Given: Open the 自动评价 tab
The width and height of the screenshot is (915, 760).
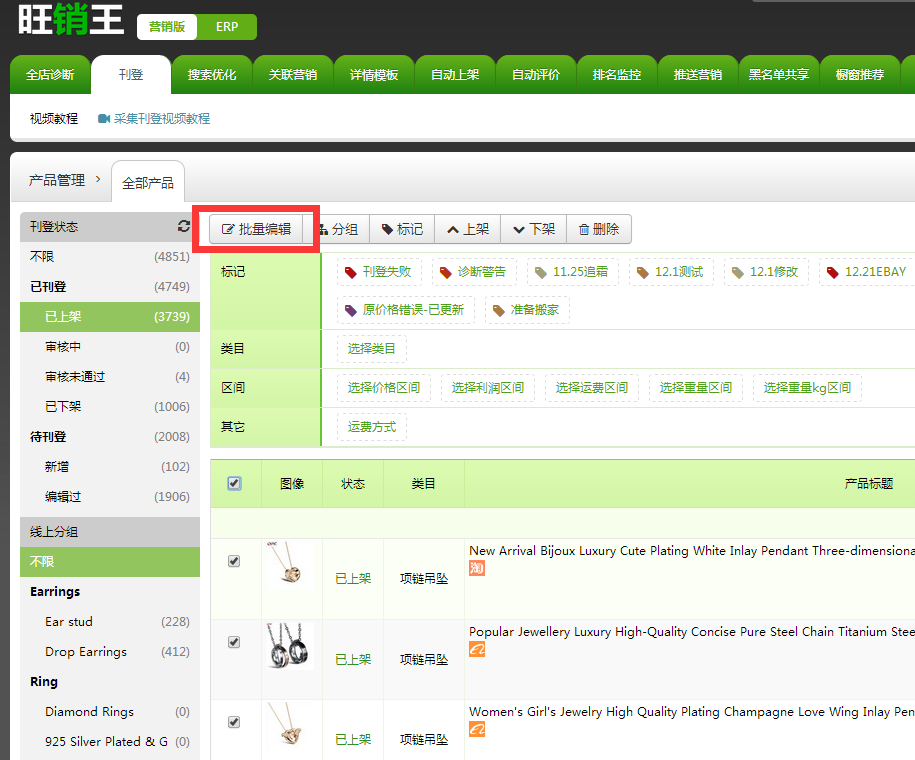Looking at the screenshot, I should 536,75.
